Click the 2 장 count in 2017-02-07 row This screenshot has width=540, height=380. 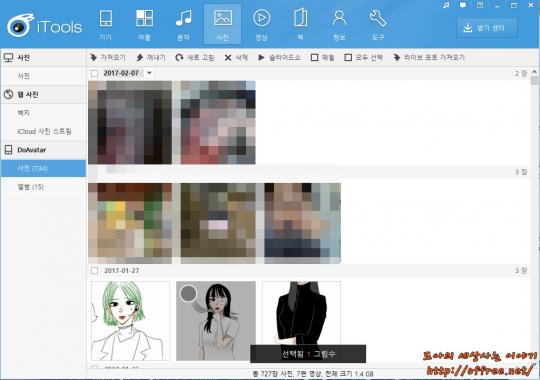tap(521, 73)
